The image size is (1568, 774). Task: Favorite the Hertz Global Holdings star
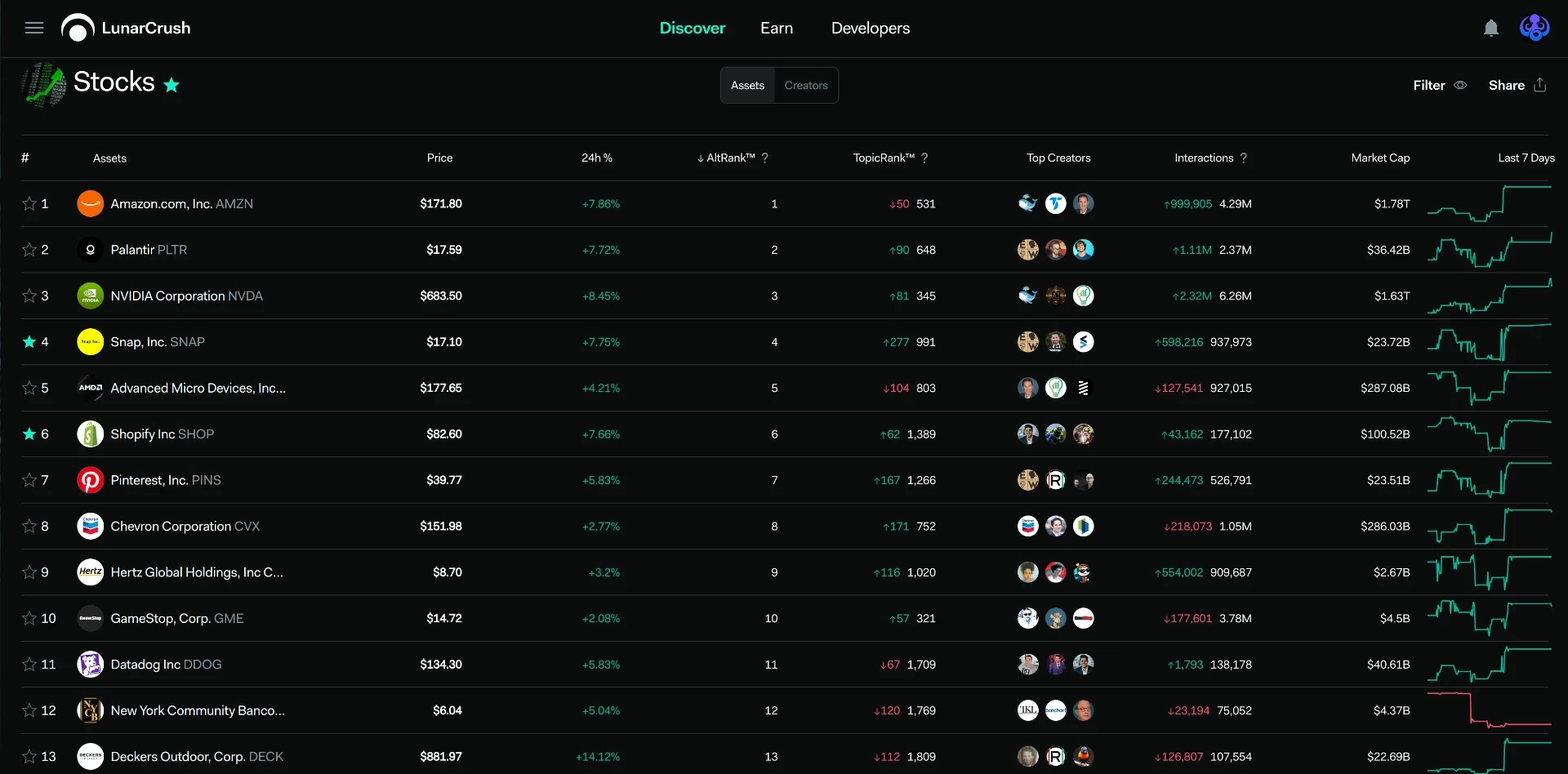[29, 572]
